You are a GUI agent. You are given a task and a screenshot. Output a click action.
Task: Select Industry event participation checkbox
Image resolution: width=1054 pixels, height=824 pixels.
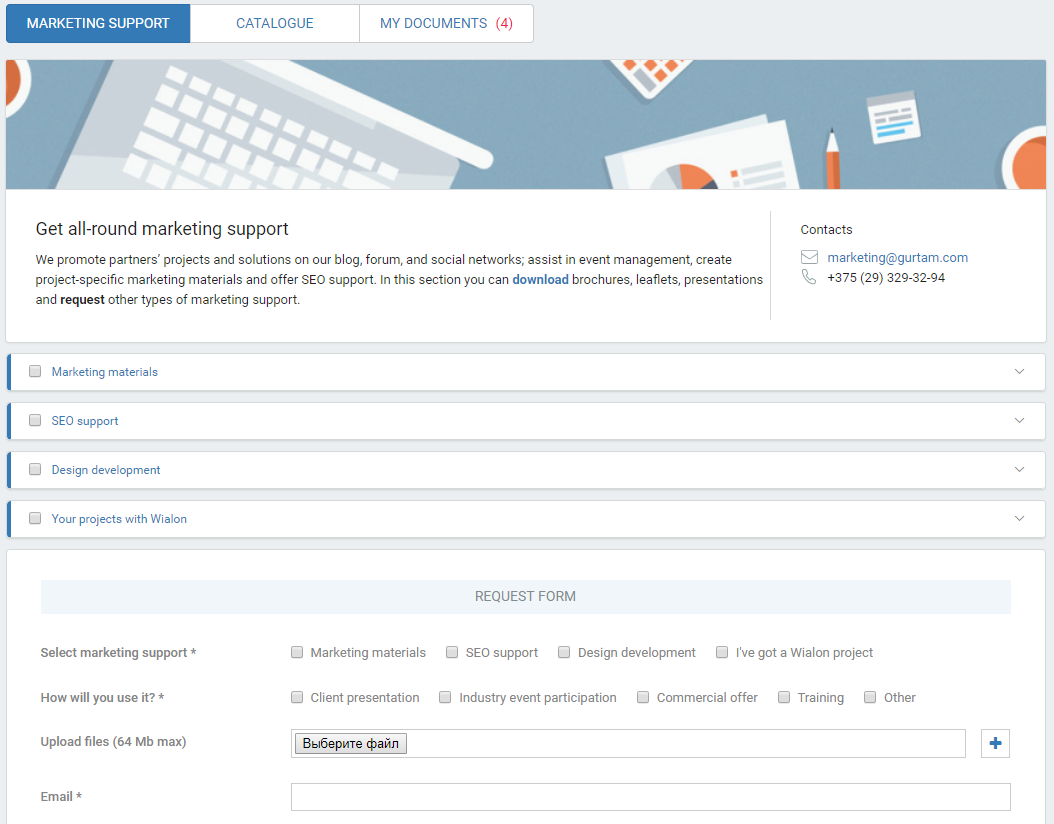[x=445, y=698]
